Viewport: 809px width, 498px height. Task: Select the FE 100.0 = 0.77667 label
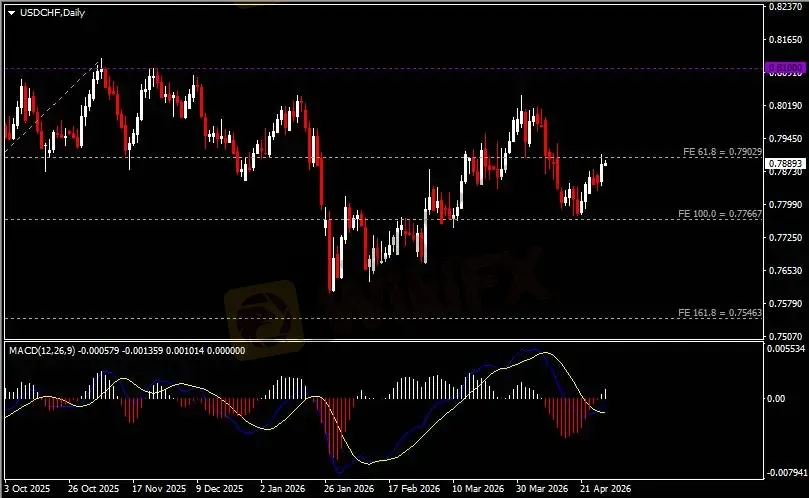[x=720, y=214]
